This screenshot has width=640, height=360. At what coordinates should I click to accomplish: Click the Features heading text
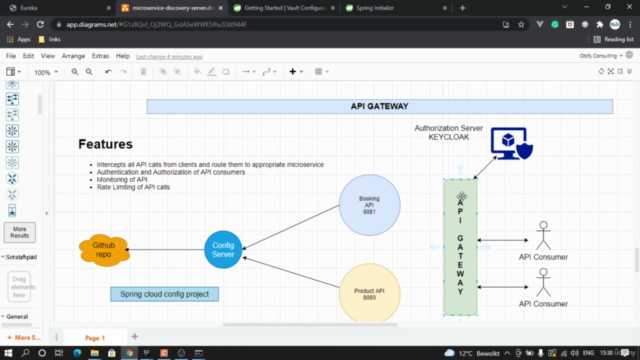click(105, 144)
